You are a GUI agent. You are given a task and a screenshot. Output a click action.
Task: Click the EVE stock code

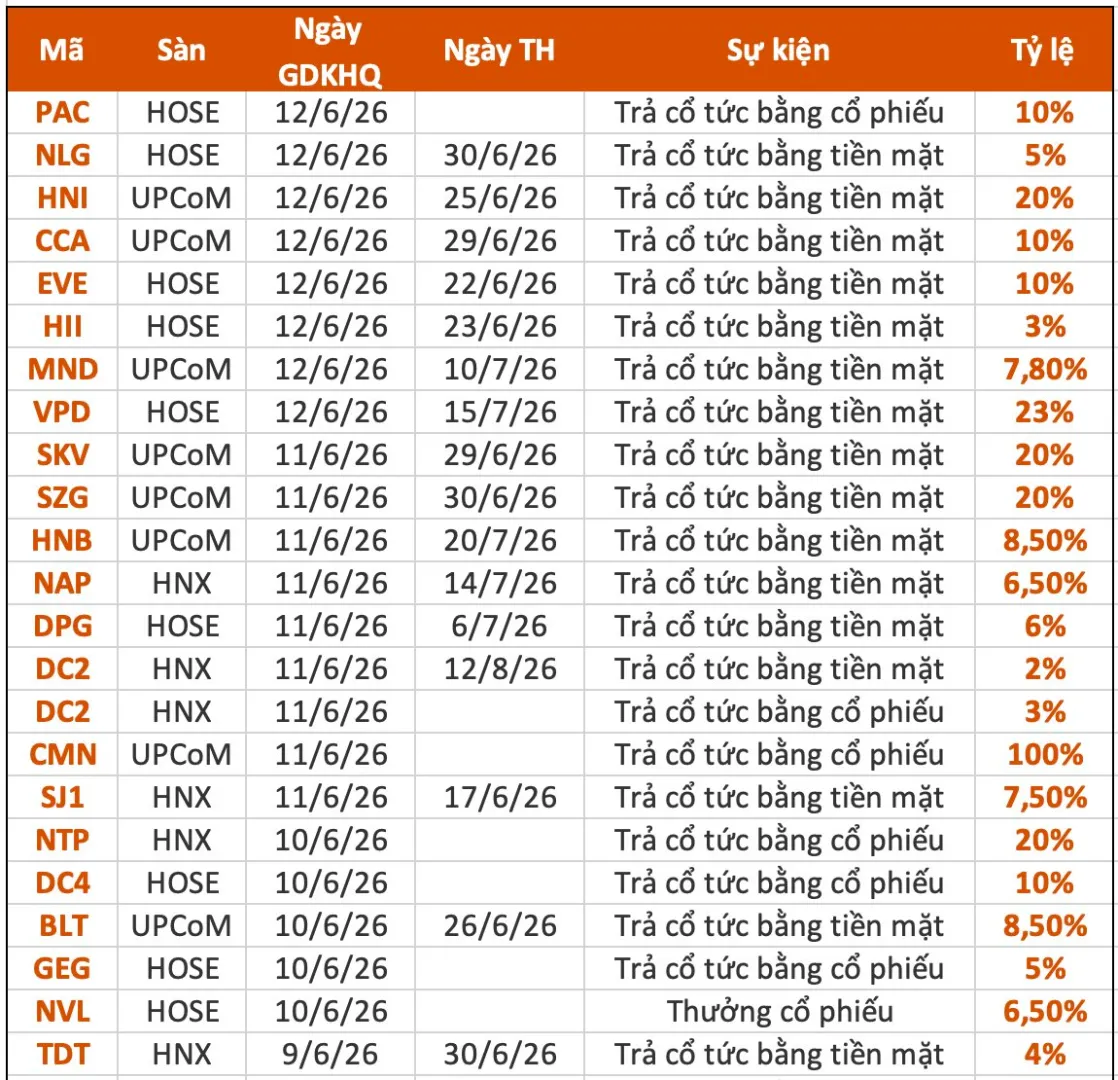[x=63, y=284]
